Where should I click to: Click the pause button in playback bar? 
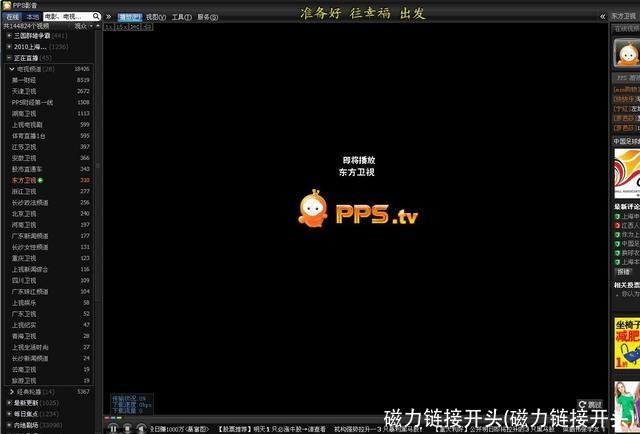(113, 428)
